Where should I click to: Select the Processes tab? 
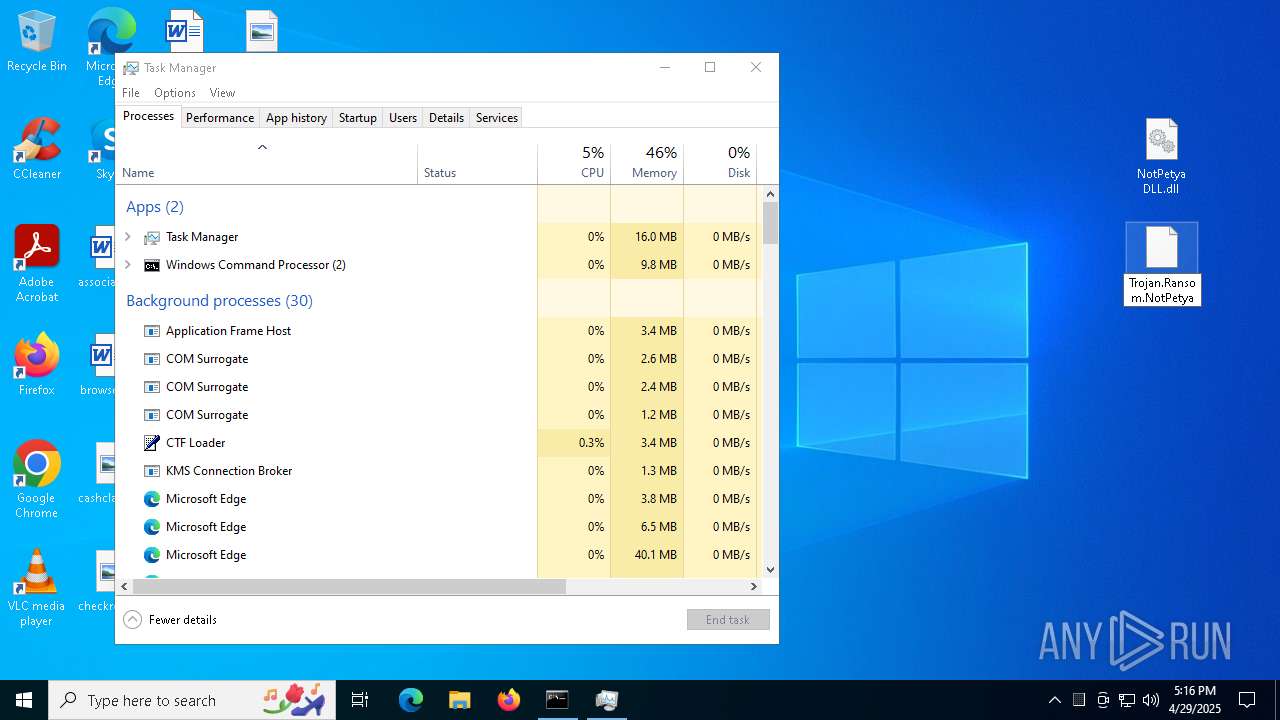tap(148, 116)
